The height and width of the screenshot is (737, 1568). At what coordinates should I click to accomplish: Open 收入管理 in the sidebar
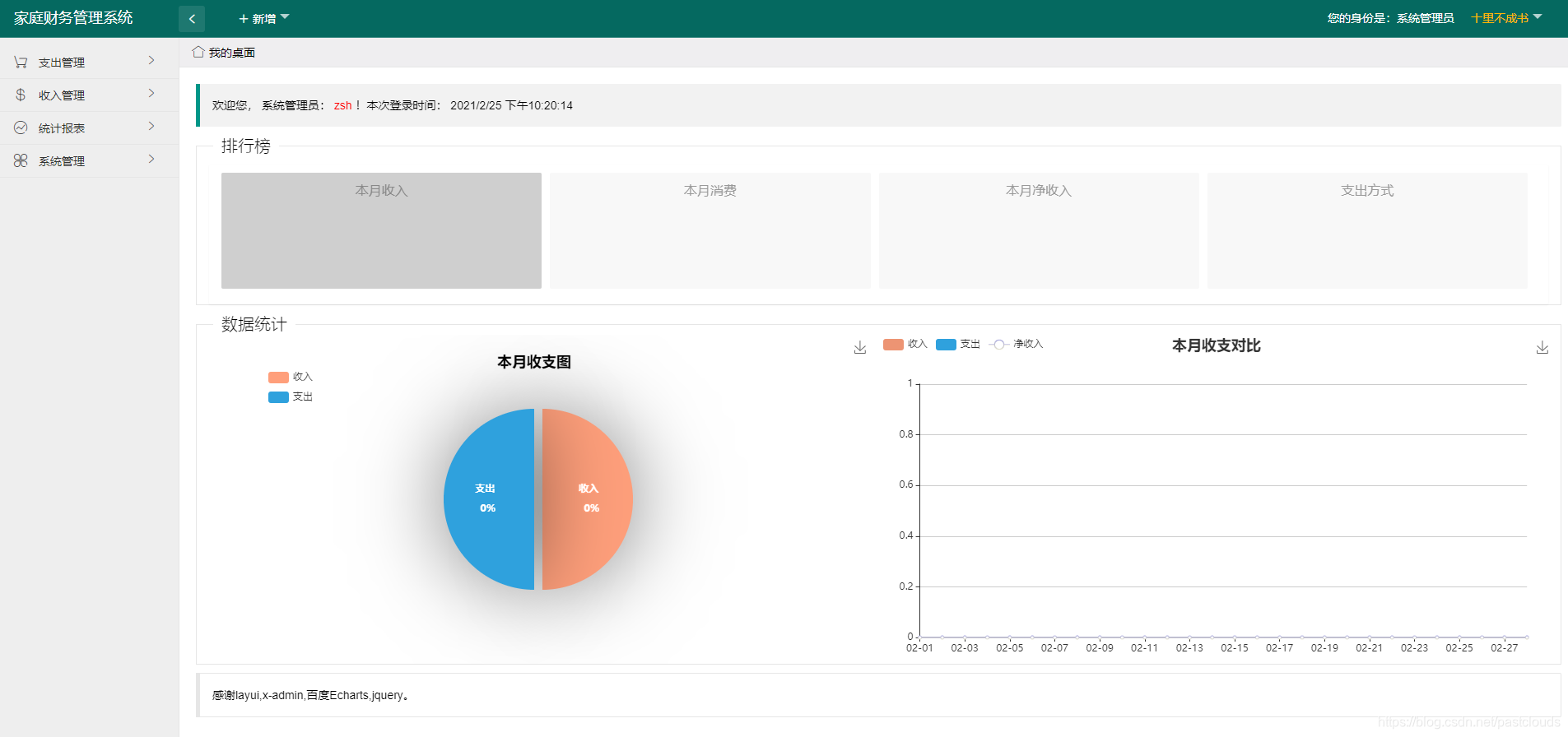coord(89,95)
